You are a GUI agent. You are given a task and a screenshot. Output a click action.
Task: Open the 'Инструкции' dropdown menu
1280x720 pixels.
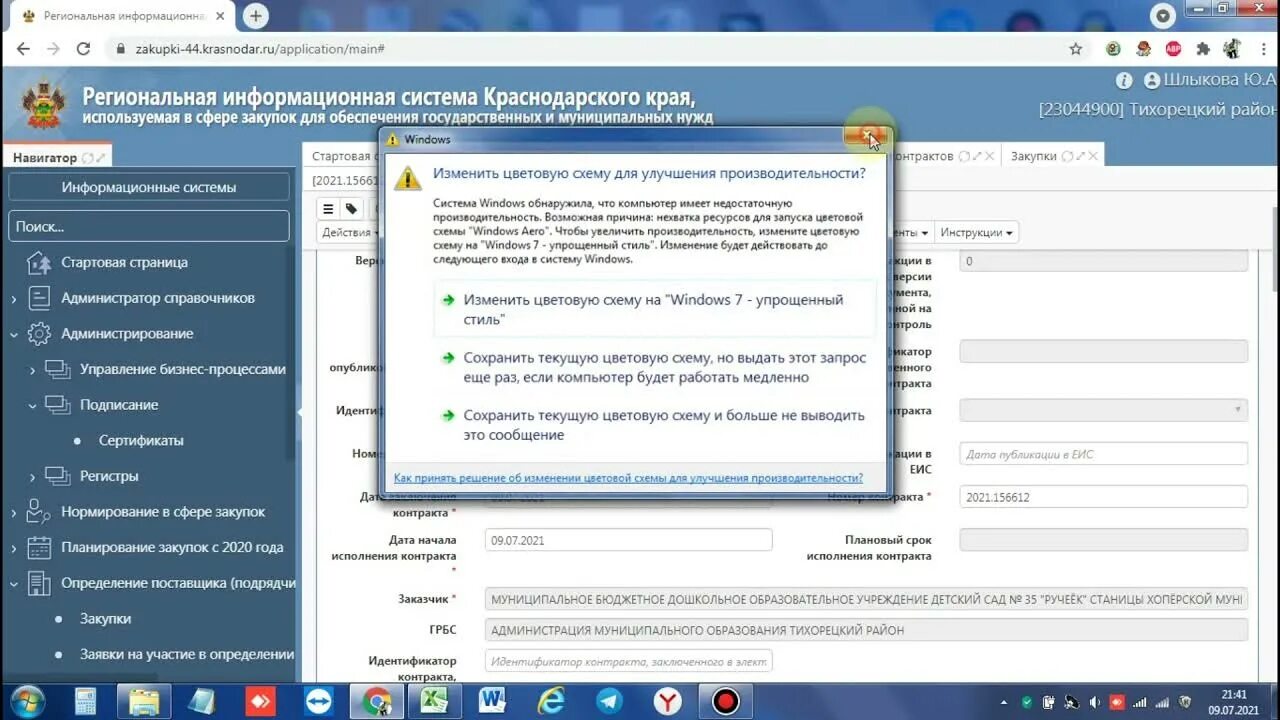pos(977,232)
